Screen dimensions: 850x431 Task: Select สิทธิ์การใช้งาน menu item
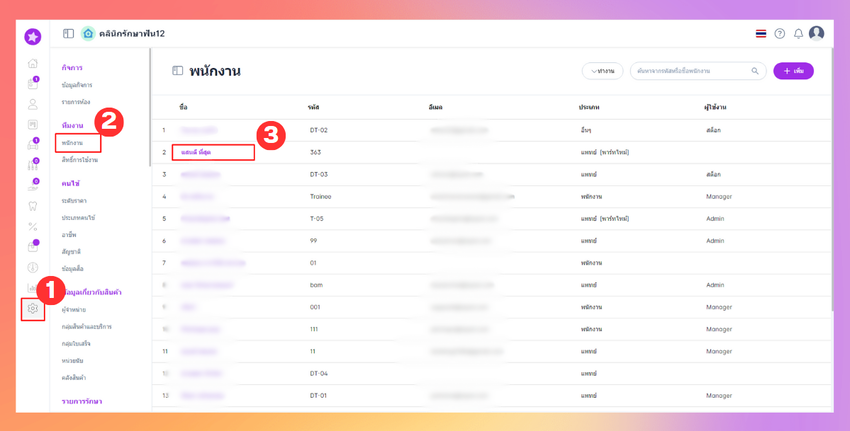click(80, 160)
